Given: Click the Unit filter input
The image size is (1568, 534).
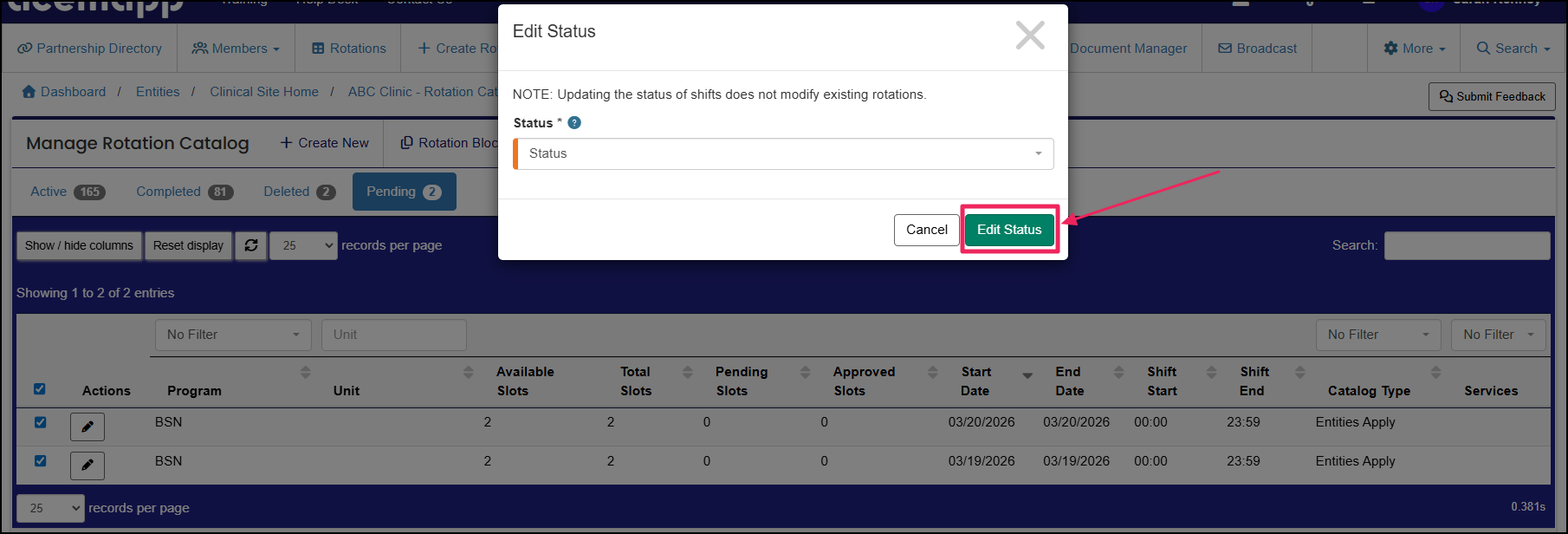Looking at the screenshot, I should (x=394, y=335).
